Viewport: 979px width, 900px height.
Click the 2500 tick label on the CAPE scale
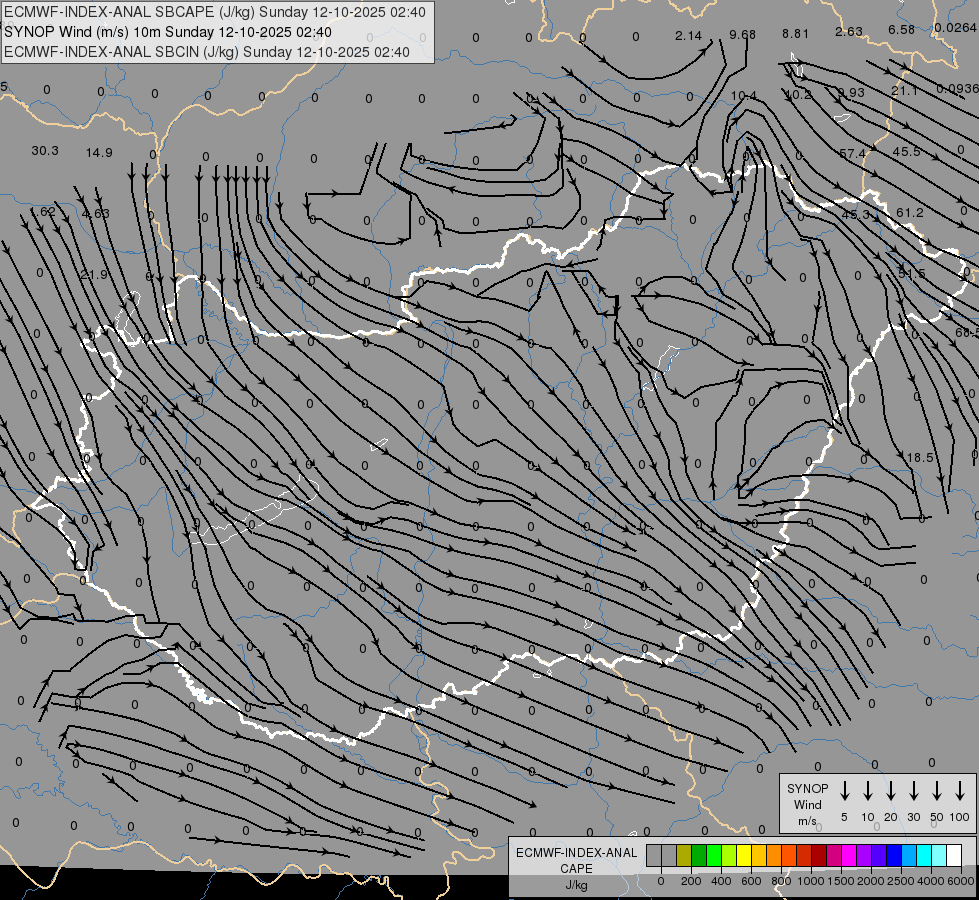coord(900,881)
